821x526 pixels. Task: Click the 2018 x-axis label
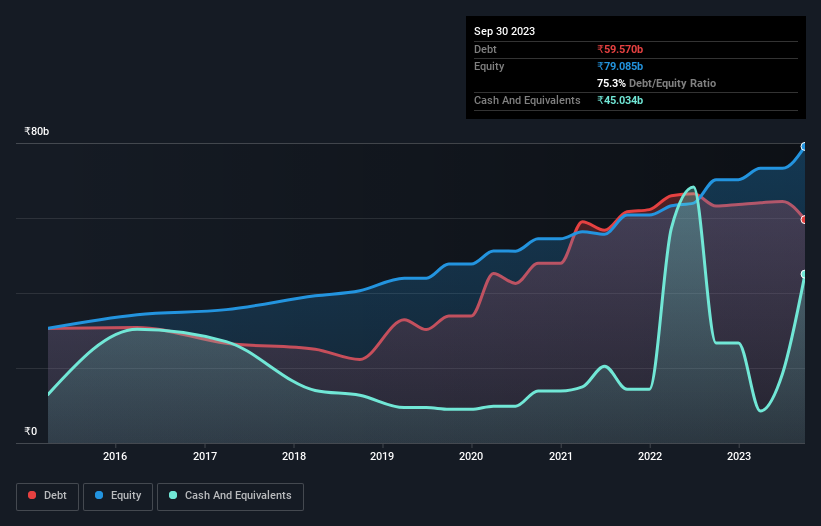point(294,456)
